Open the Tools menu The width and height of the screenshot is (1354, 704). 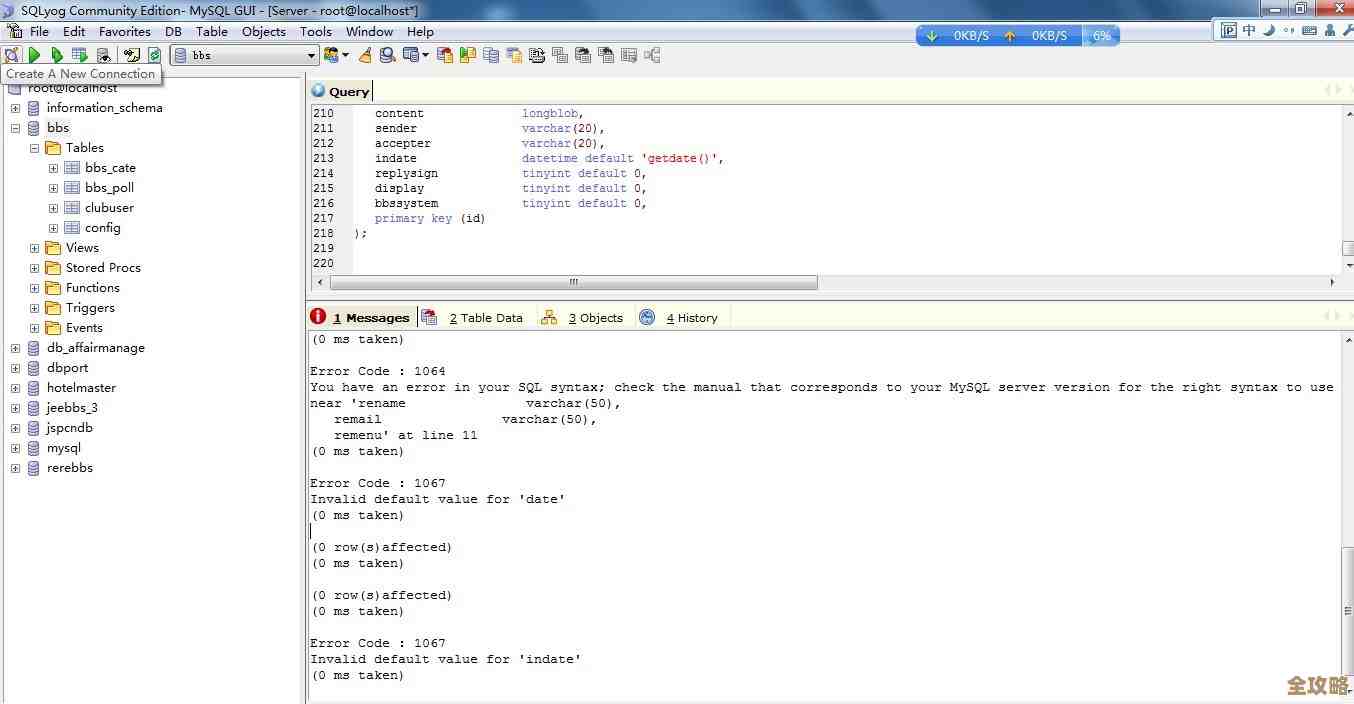(315, 31)
